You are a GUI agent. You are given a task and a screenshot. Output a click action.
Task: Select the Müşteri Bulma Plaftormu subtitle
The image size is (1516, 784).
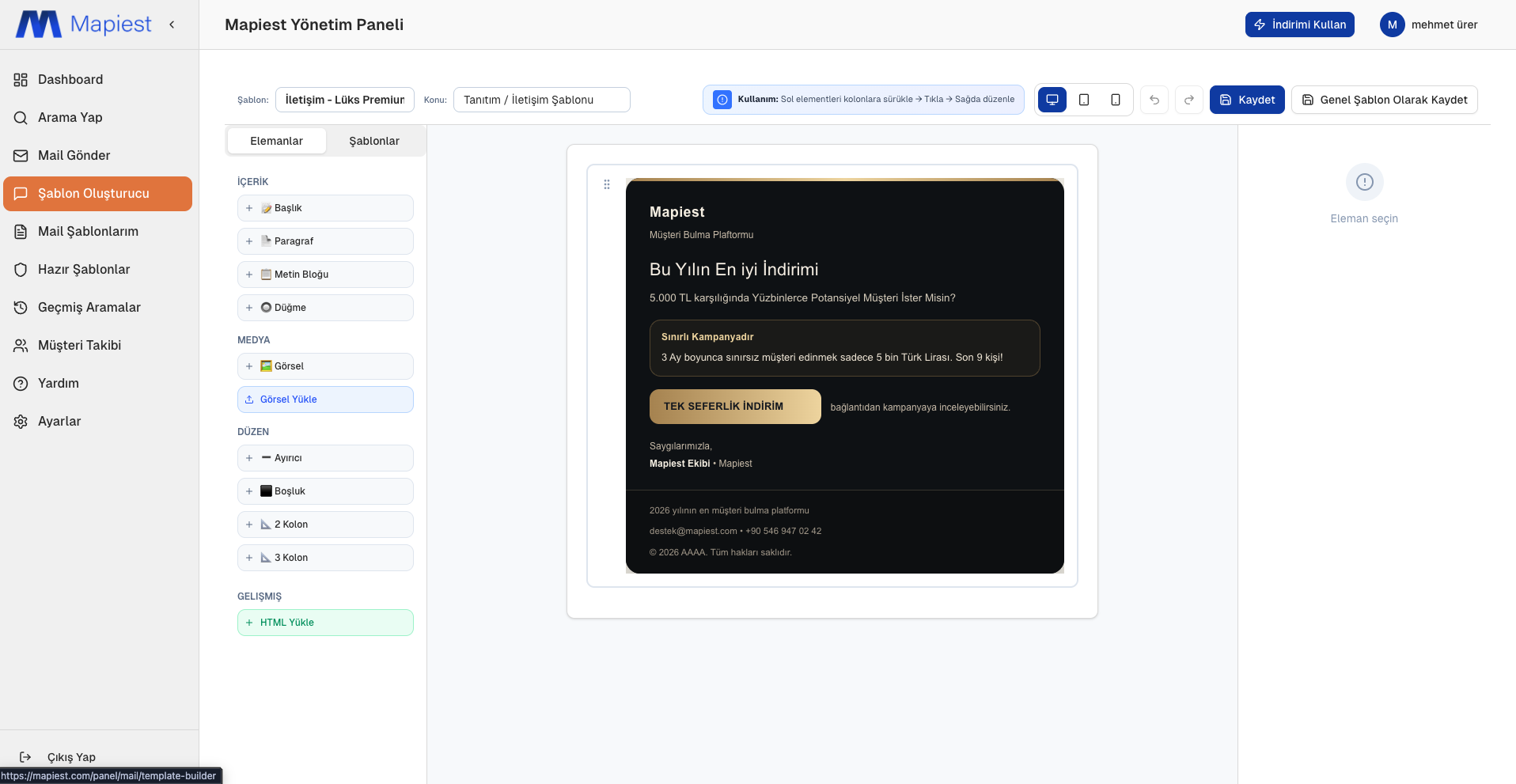[x=701, y=235]
